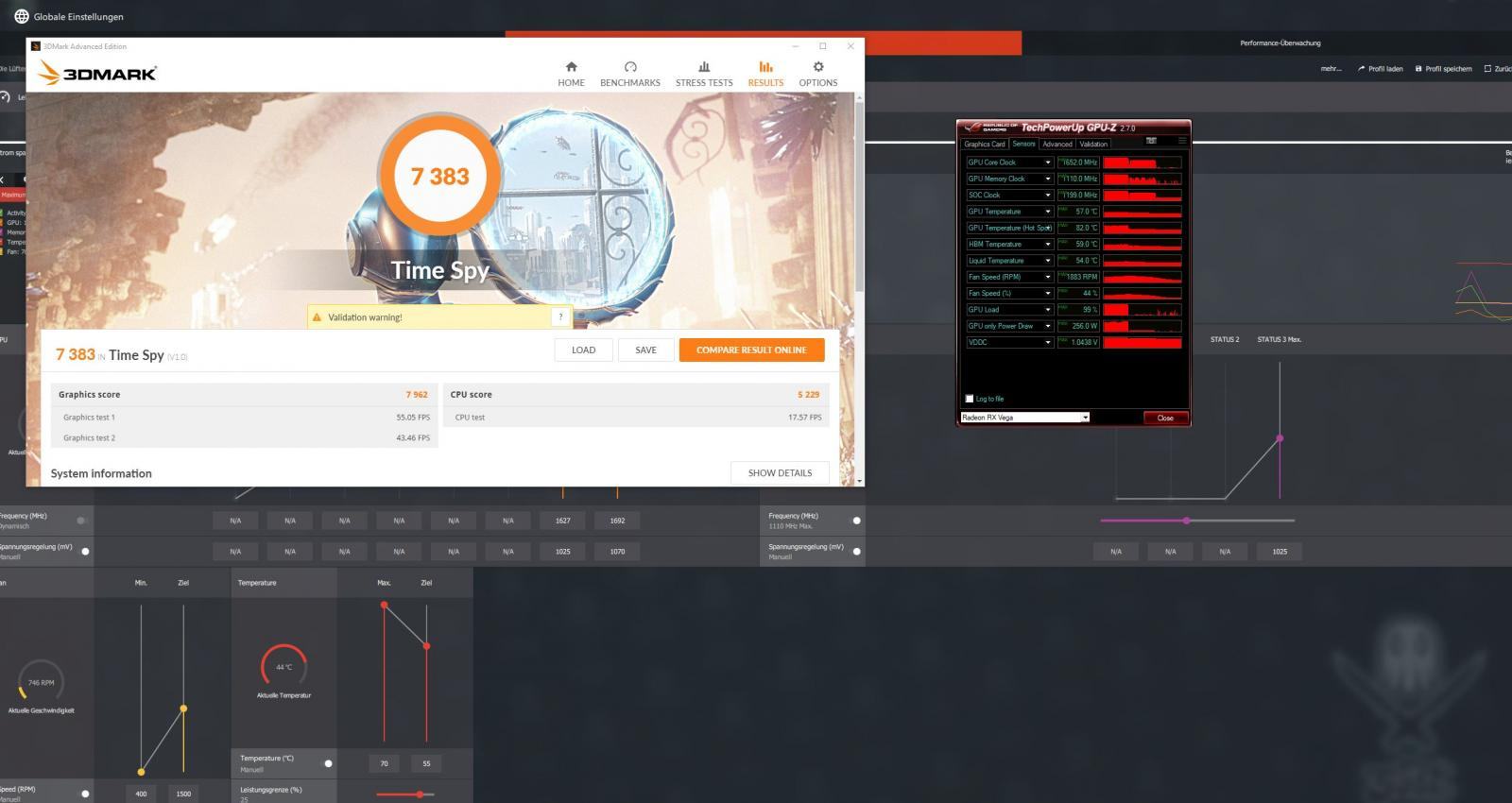This screenshot has width=1512, height=803.
Task: Toggle GPU Frequency (MHz) Dynamisch switch
Action: click(x=81, y=521)
